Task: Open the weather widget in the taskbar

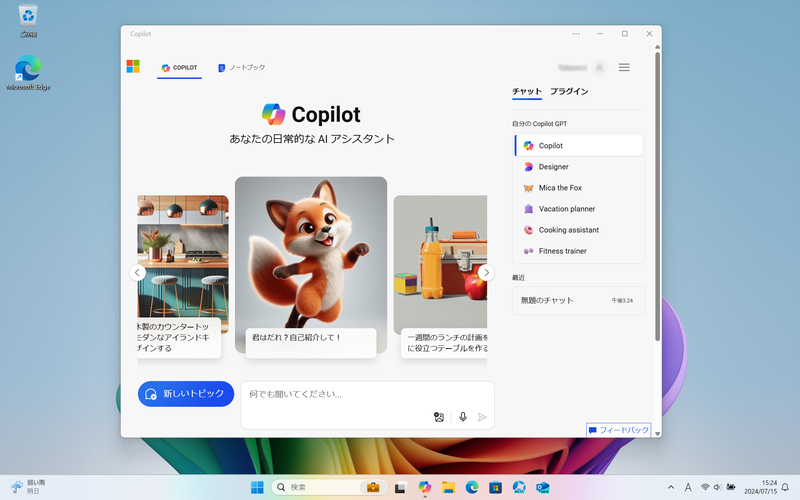Action: 28,487
